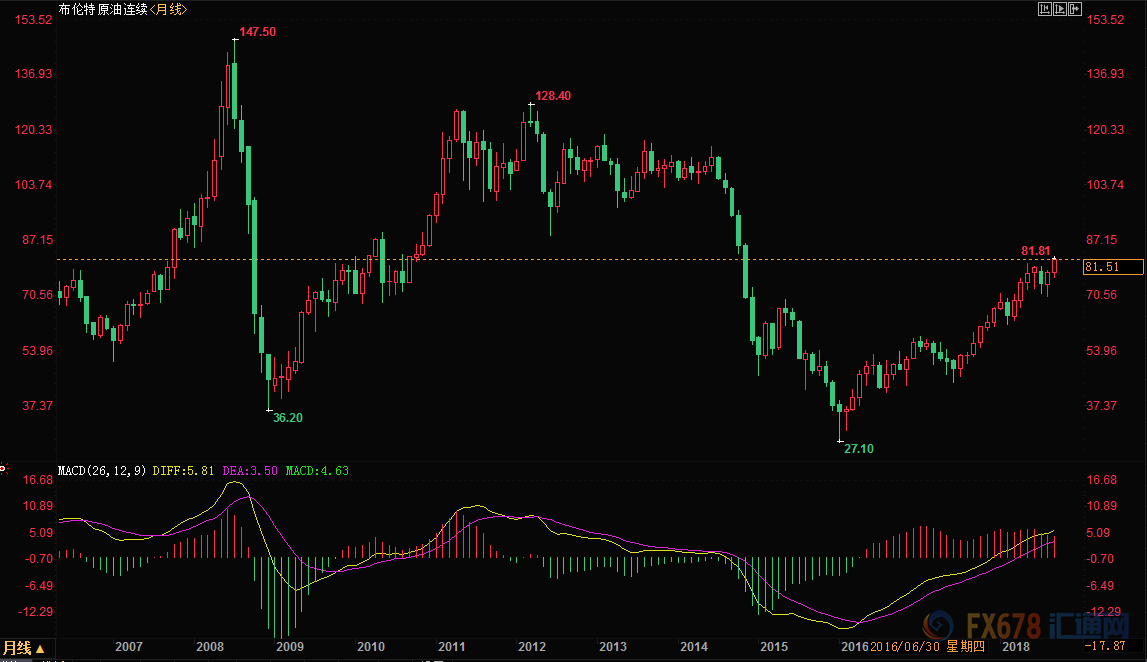The width and height of the screenshot is (1147, 662).
Task: Select the 147.50 peak price label
Action: coord(258,32)
